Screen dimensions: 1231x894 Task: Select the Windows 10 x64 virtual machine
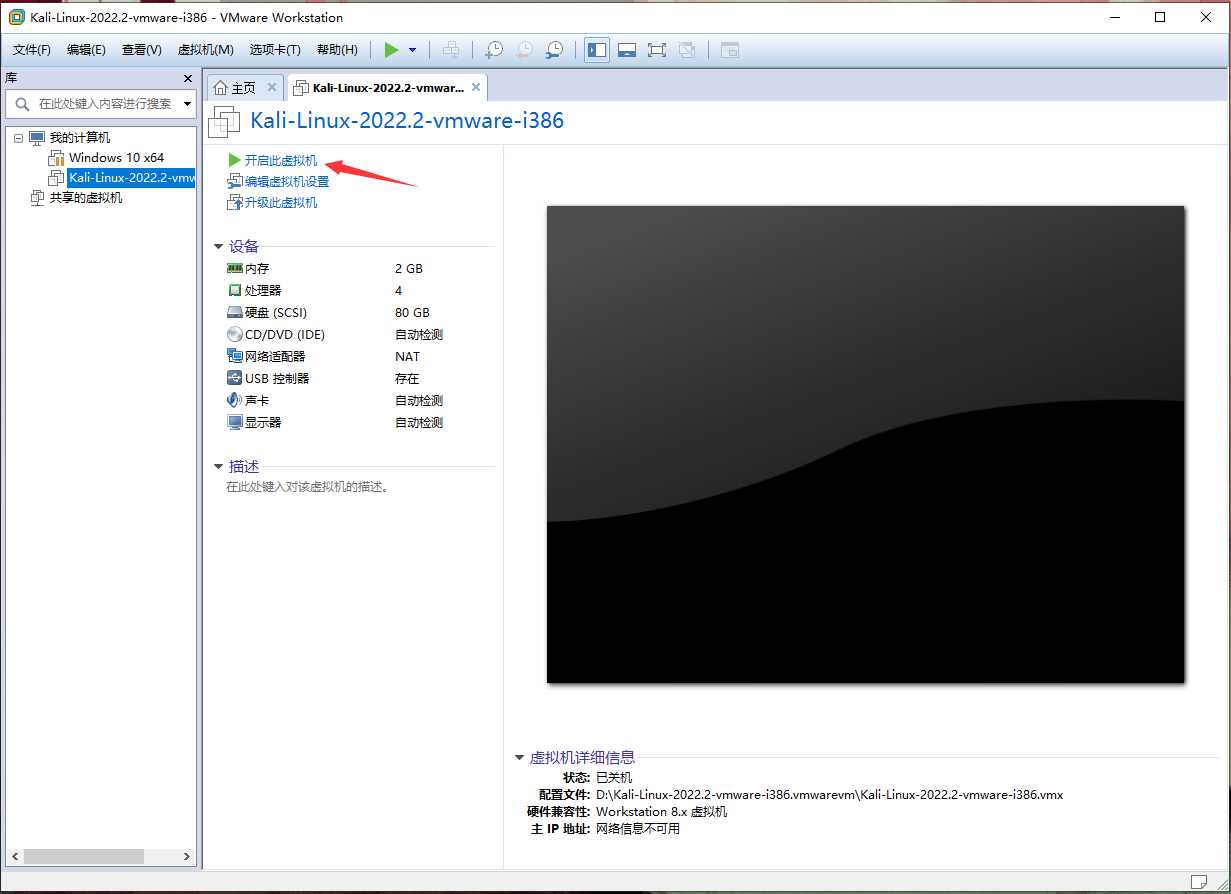tap(116, 158)
